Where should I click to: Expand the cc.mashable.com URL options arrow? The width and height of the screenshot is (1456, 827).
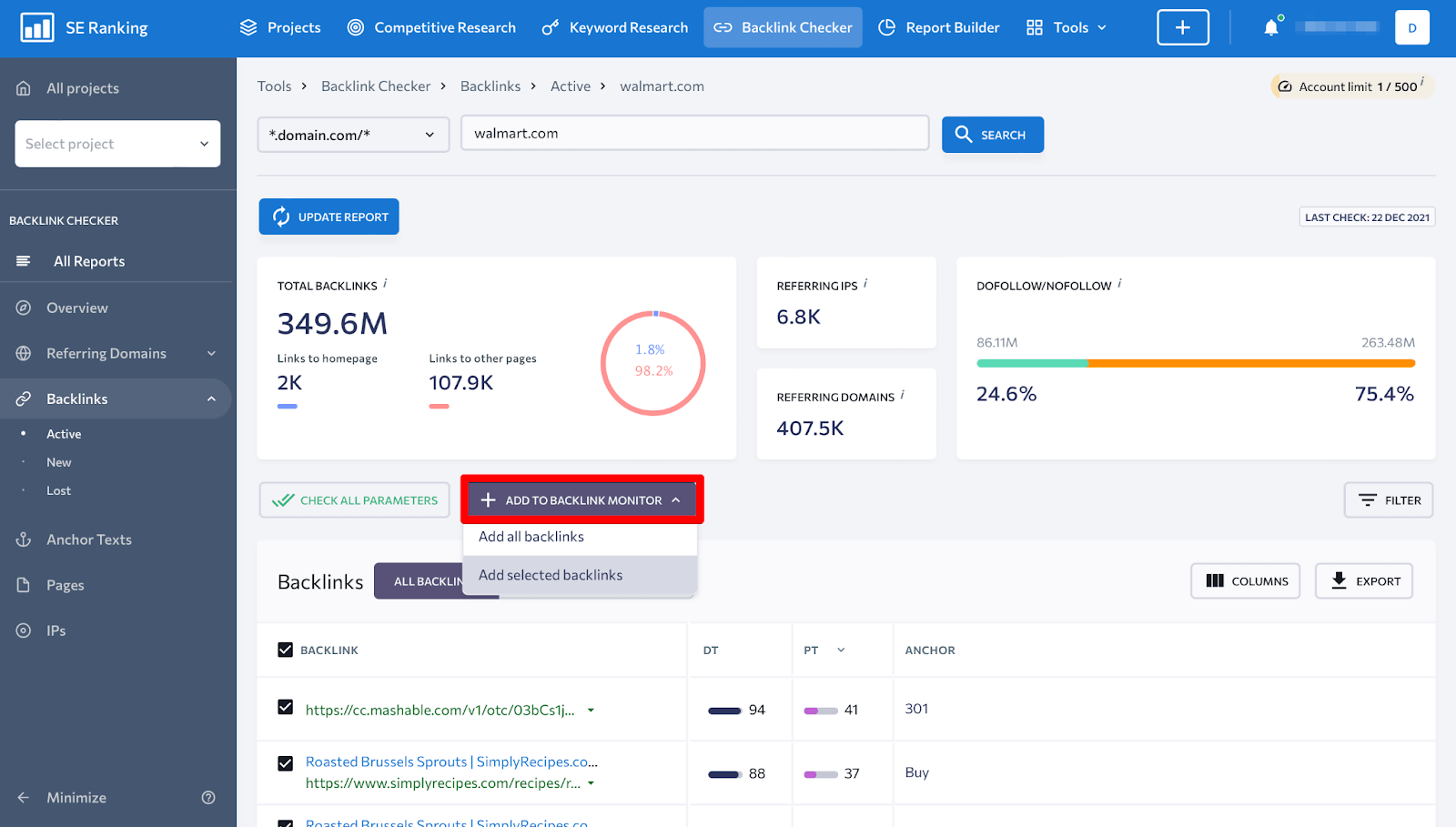click(x=591, y=710)
